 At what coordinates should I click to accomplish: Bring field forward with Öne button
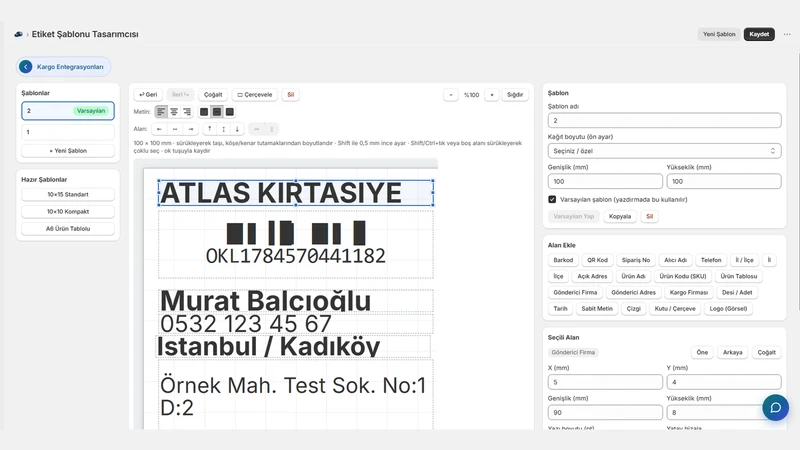coord(702,353)
